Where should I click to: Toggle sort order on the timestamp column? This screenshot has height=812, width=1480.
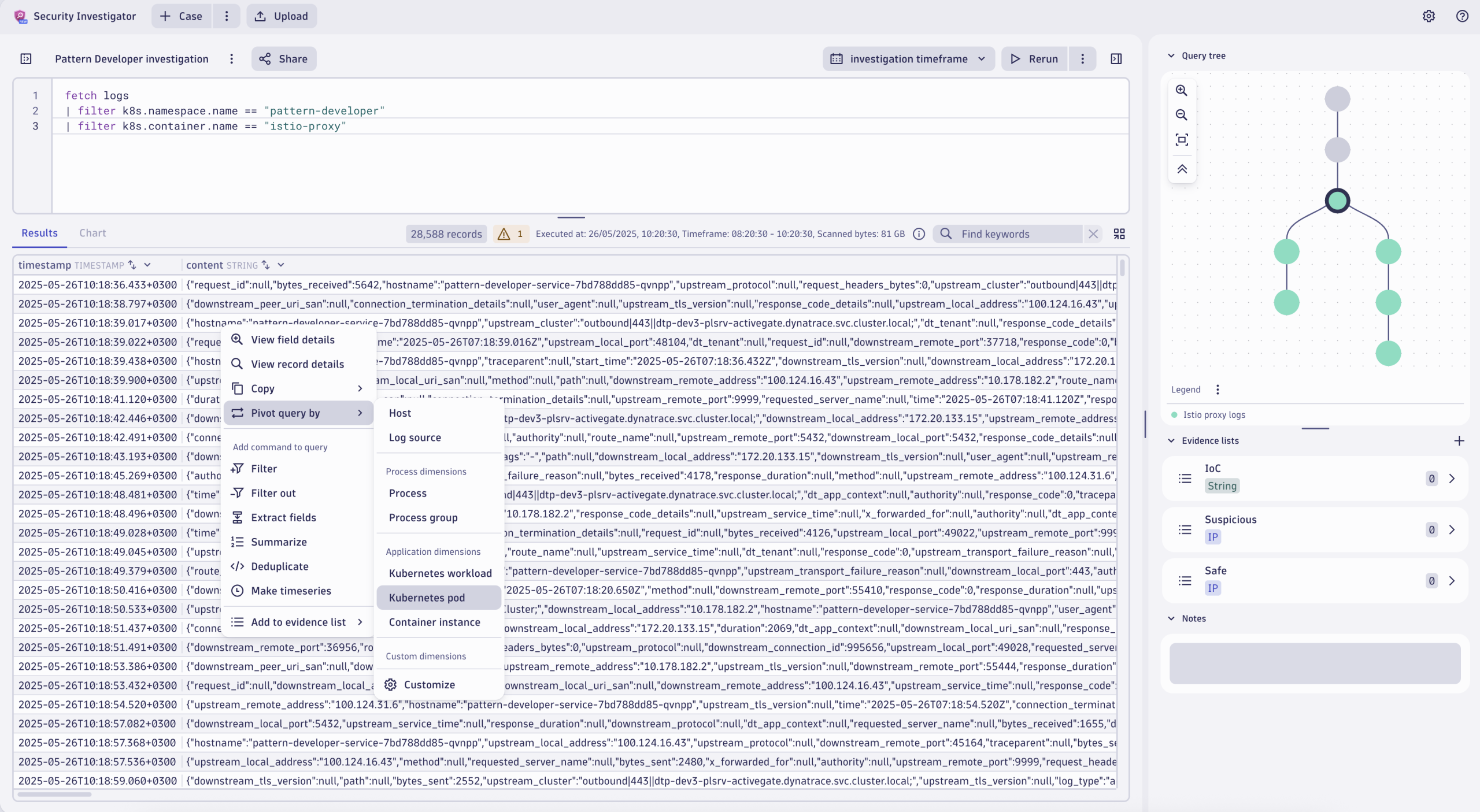[x=132, y=265]
